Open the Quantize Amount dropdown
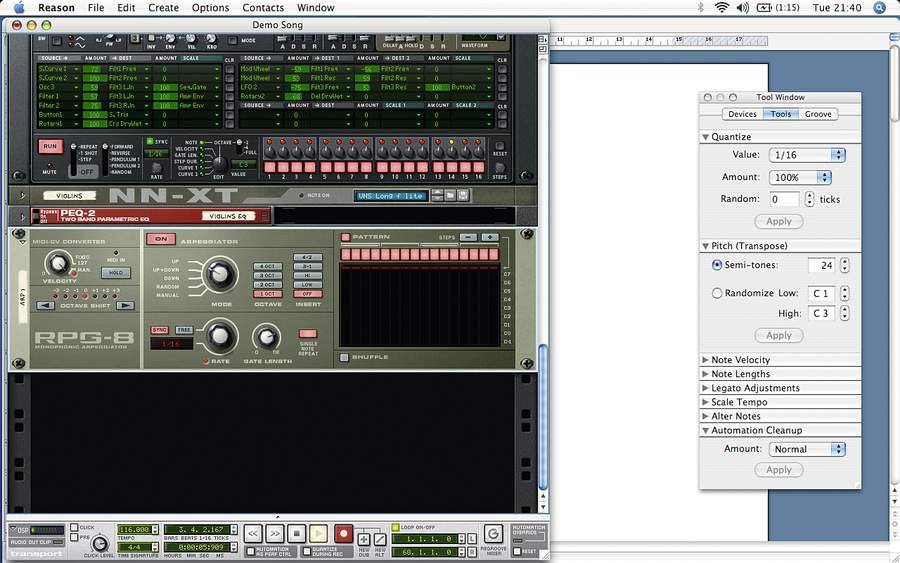The width and height of the screenshot is (900, 563). pos(800,177)
